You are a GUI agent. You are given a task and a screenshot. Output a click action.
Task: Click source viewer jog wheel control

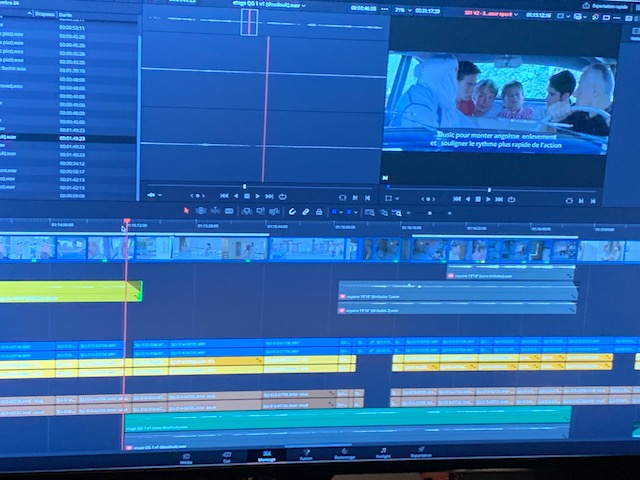(198, 196)
